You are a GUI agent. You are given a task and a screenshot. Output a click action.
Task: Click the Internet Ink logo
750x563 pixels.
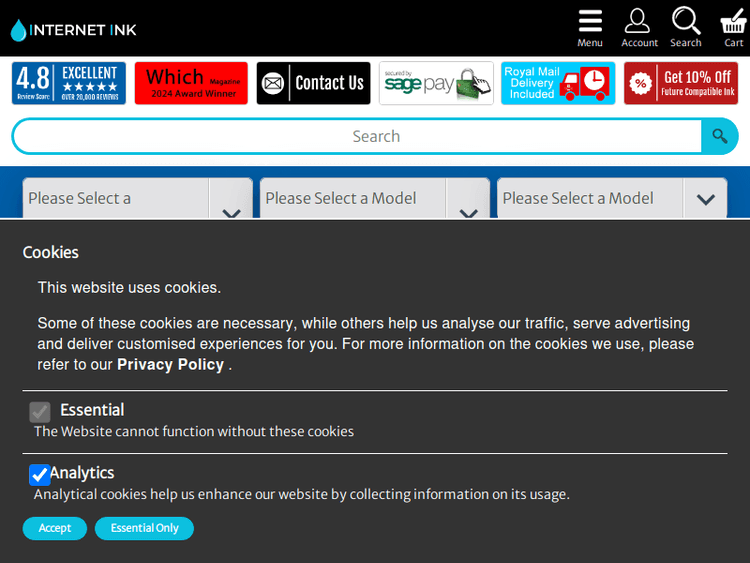(74, 30)
